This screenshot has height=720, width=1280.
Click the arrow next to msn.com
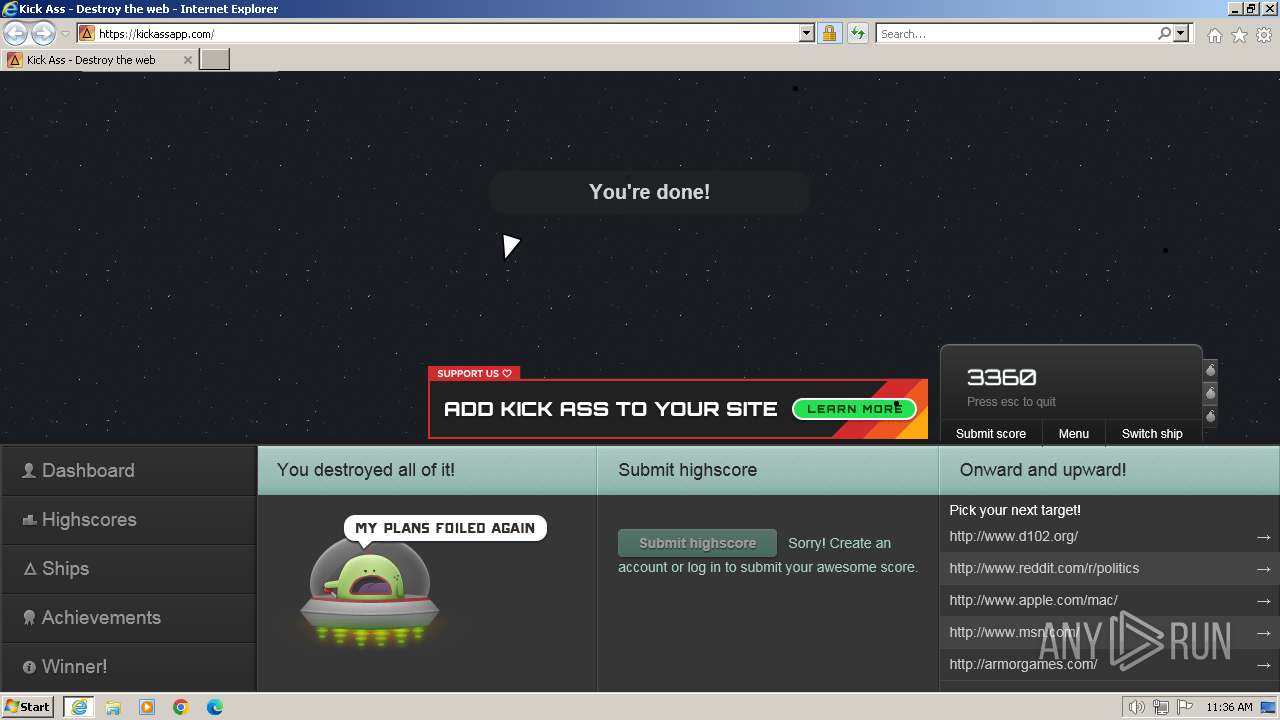[x=1264, y=633]
